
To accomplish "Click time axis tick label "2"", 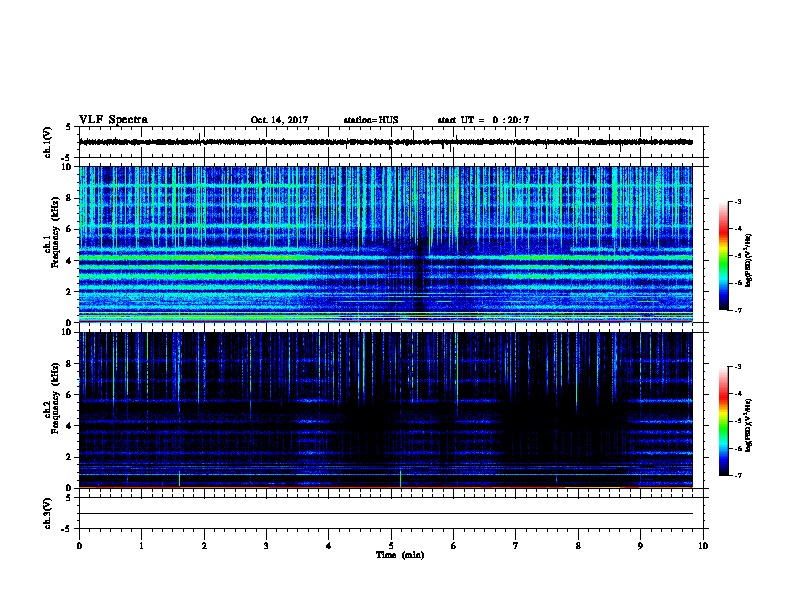I will (x=204, y=546).
